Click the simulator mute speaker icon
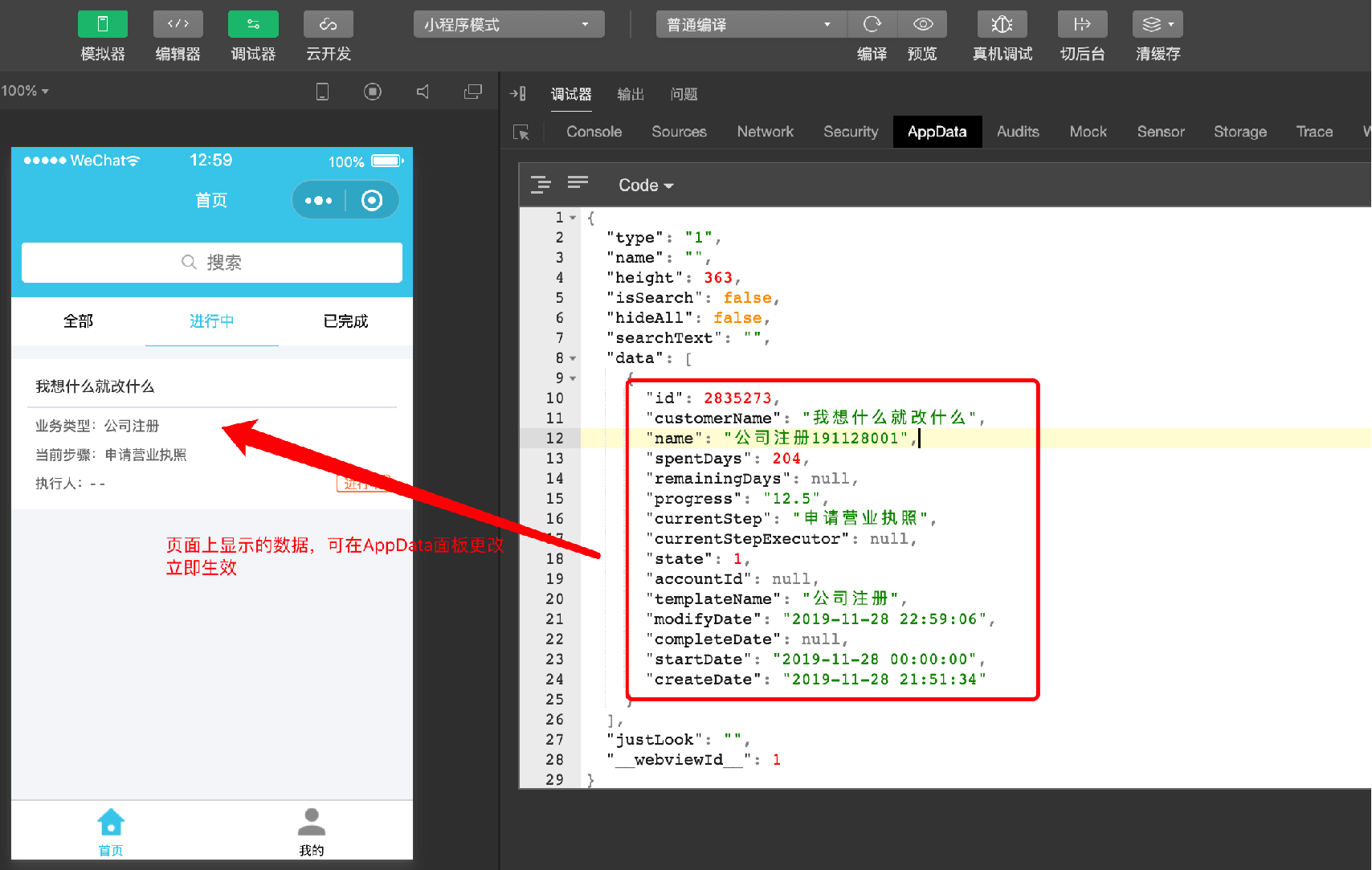This screenshot has height=870, width=1372. pyautogui.click(x=423, y=92)
